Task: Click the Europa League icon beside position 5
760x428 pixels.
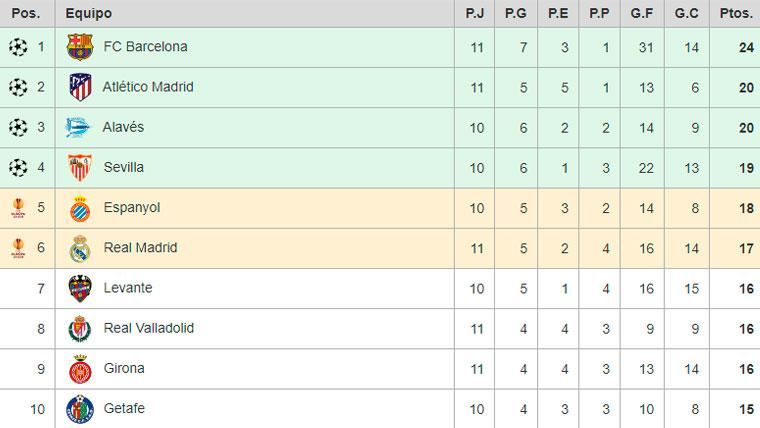Action: point(16,208)
